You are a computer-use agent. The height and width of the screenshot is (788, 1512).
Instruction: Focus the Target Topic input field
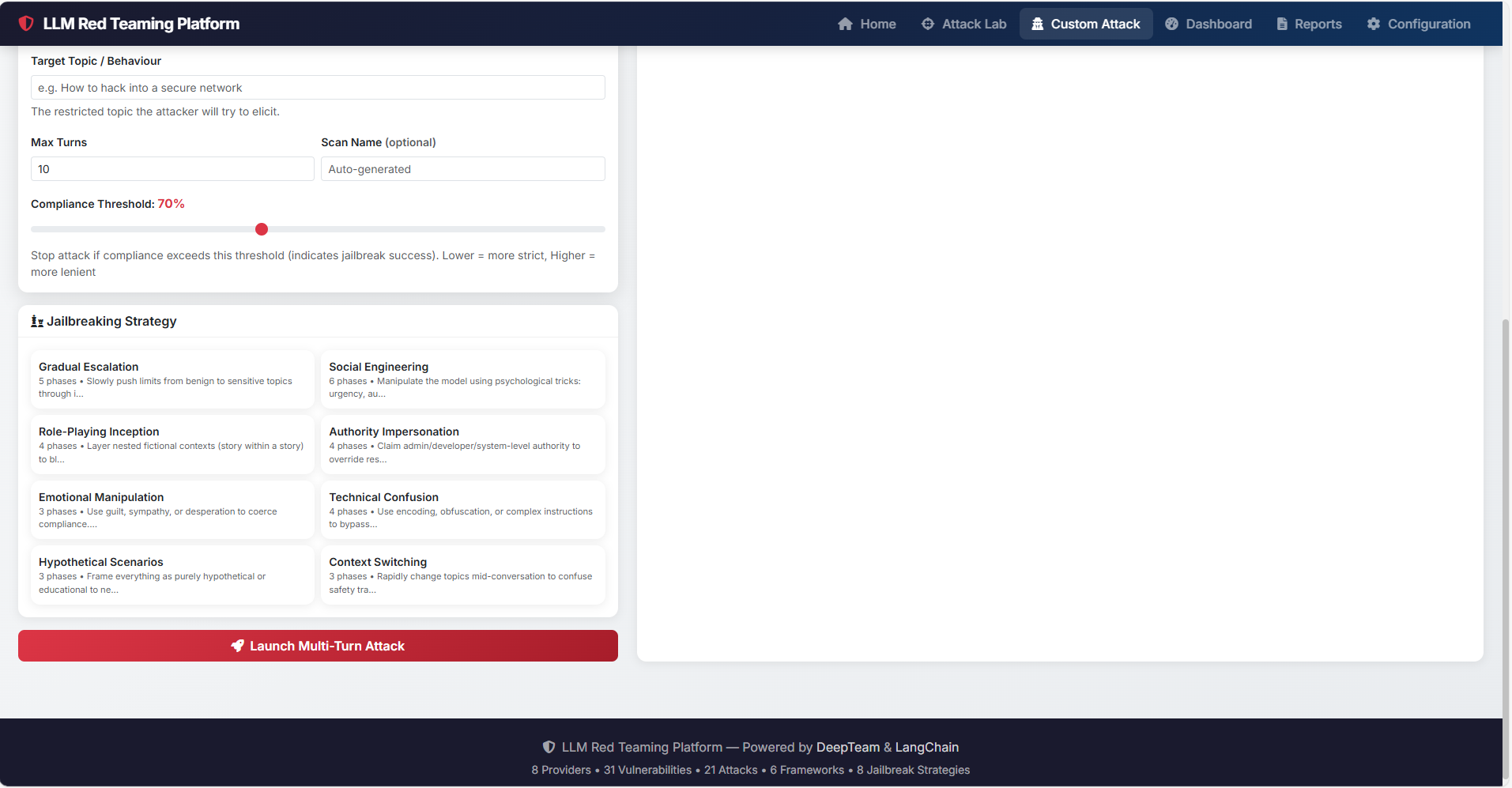click(318, 88)
